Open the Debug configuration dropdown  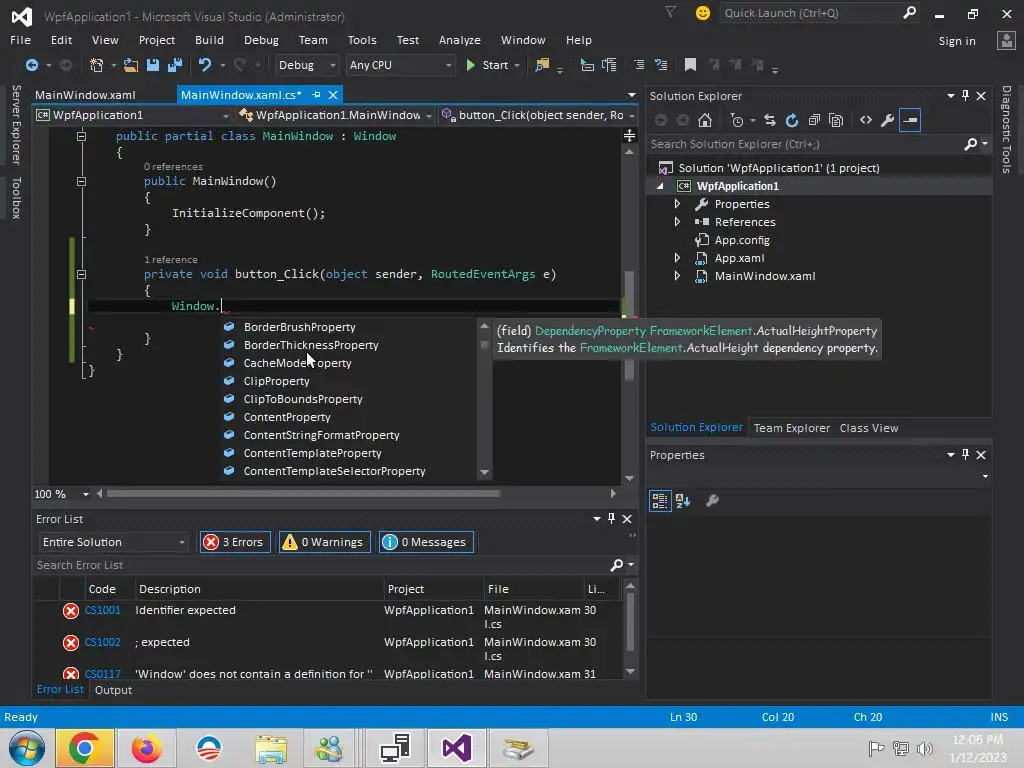(x=306, y=65)
